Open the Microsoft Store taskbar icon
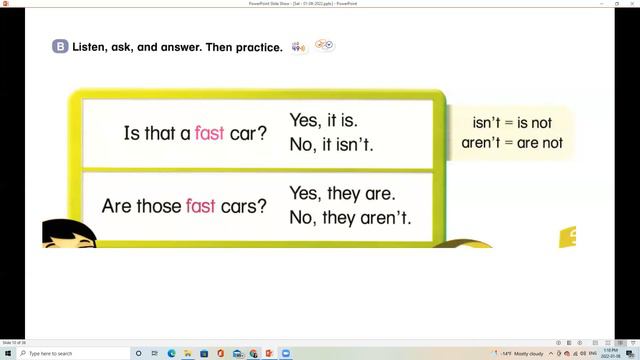 204,353
